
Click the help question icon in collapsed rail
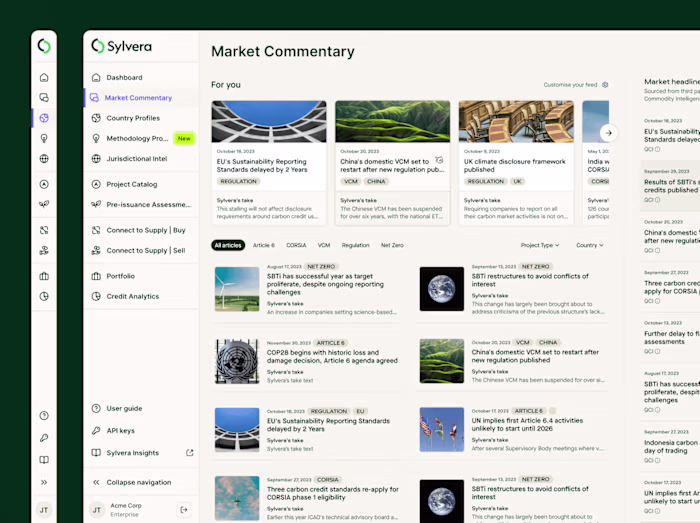click(x=44, y=416)
